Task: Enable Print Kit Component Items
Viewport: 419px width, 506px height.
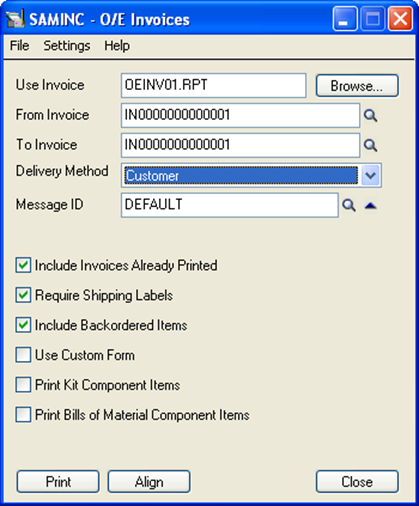Action: click(23, 385)
